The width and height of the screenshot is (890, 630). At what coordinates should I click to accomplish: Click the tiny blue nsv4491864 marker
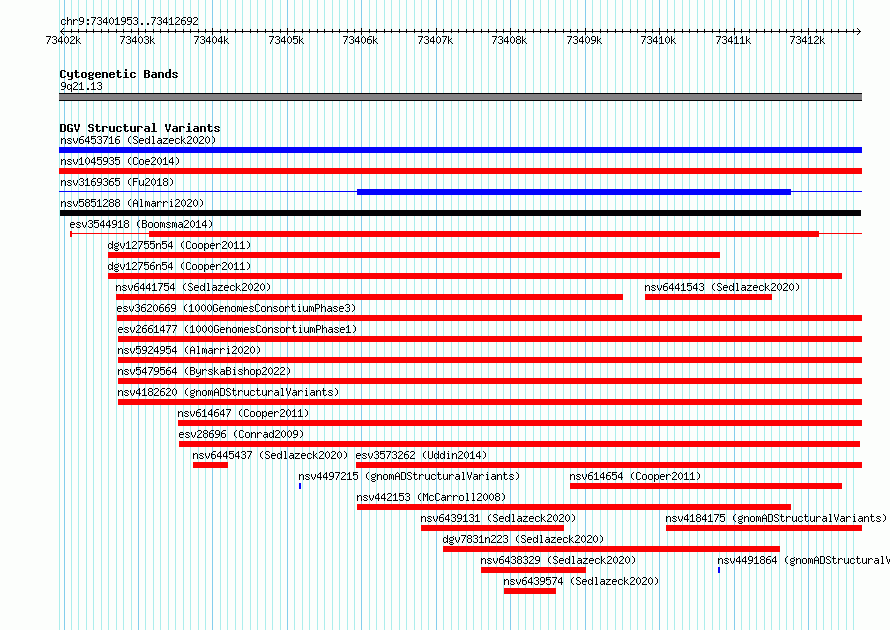pos(719,570)
